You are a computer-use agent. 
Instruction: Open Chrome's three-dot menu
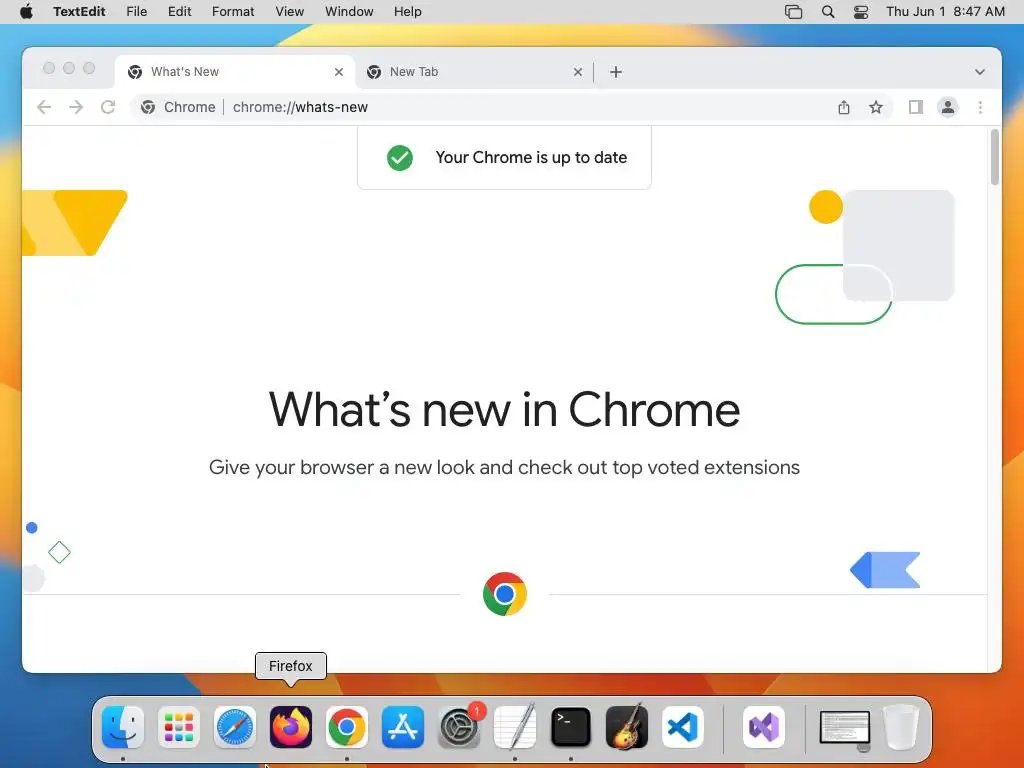point(980,107)
